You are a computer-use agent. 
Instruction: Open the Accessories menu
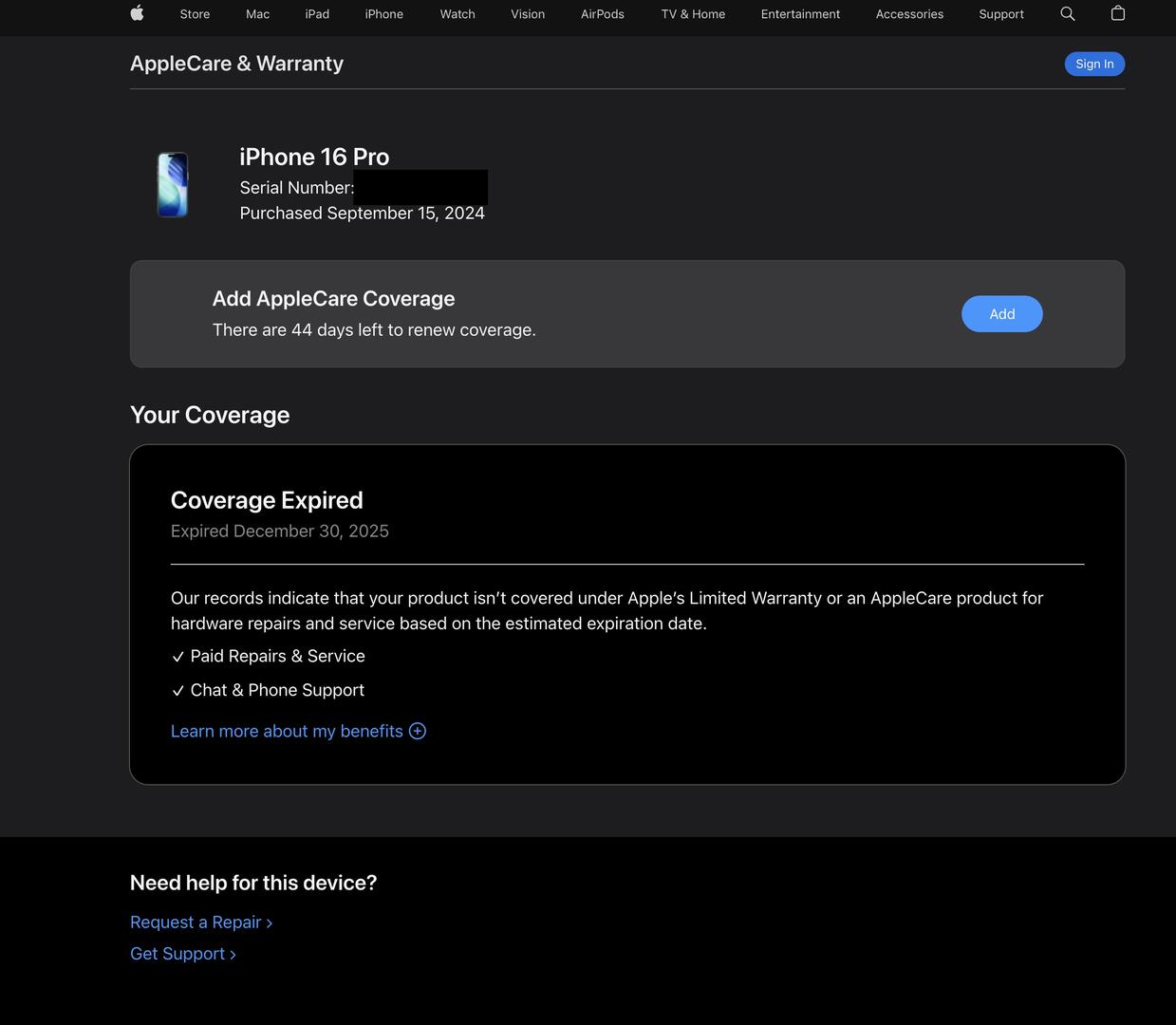coord(909,14)
